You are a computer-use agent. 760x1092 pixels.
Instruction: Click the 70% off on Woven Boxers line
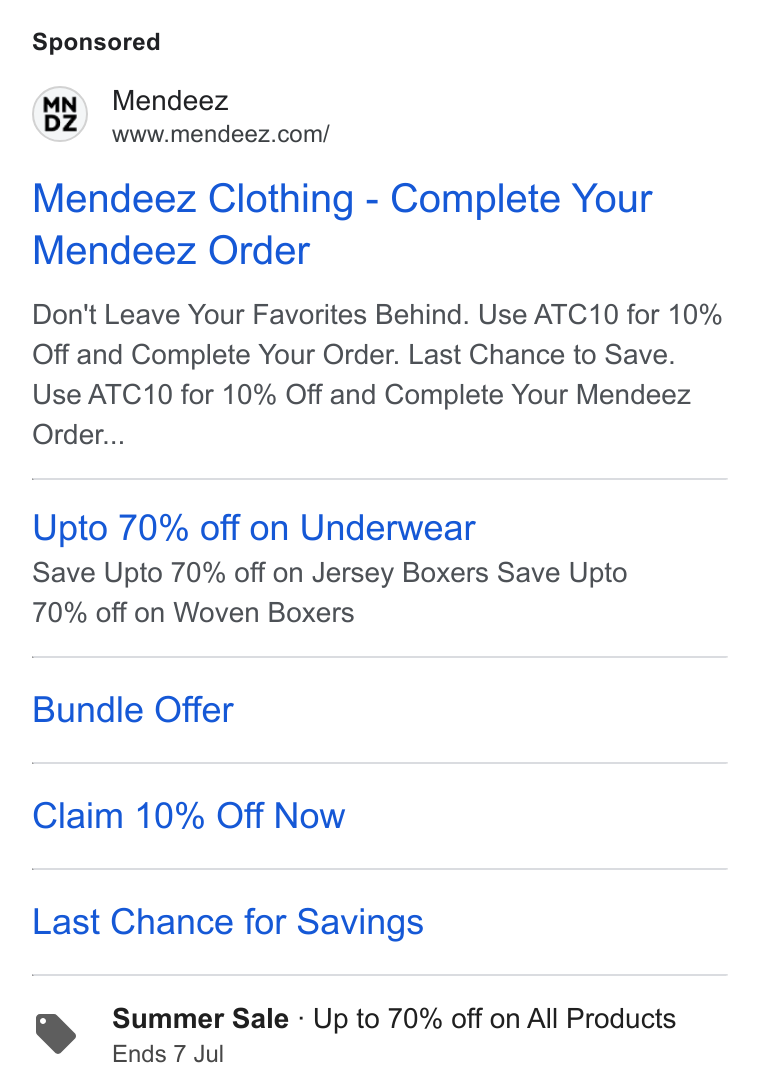193,613
